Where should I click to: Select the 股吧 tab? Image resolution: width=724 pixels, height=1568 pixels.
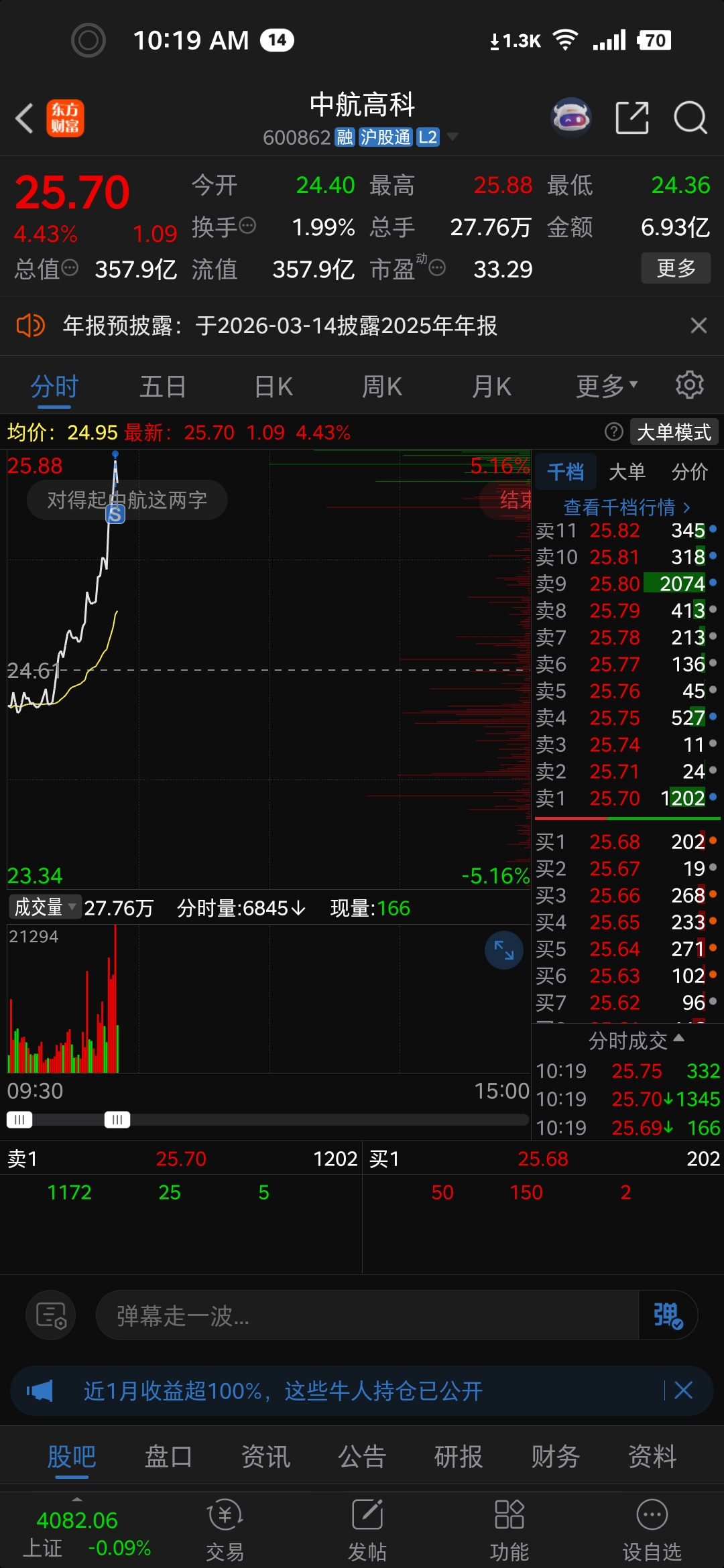[72, 1457]
